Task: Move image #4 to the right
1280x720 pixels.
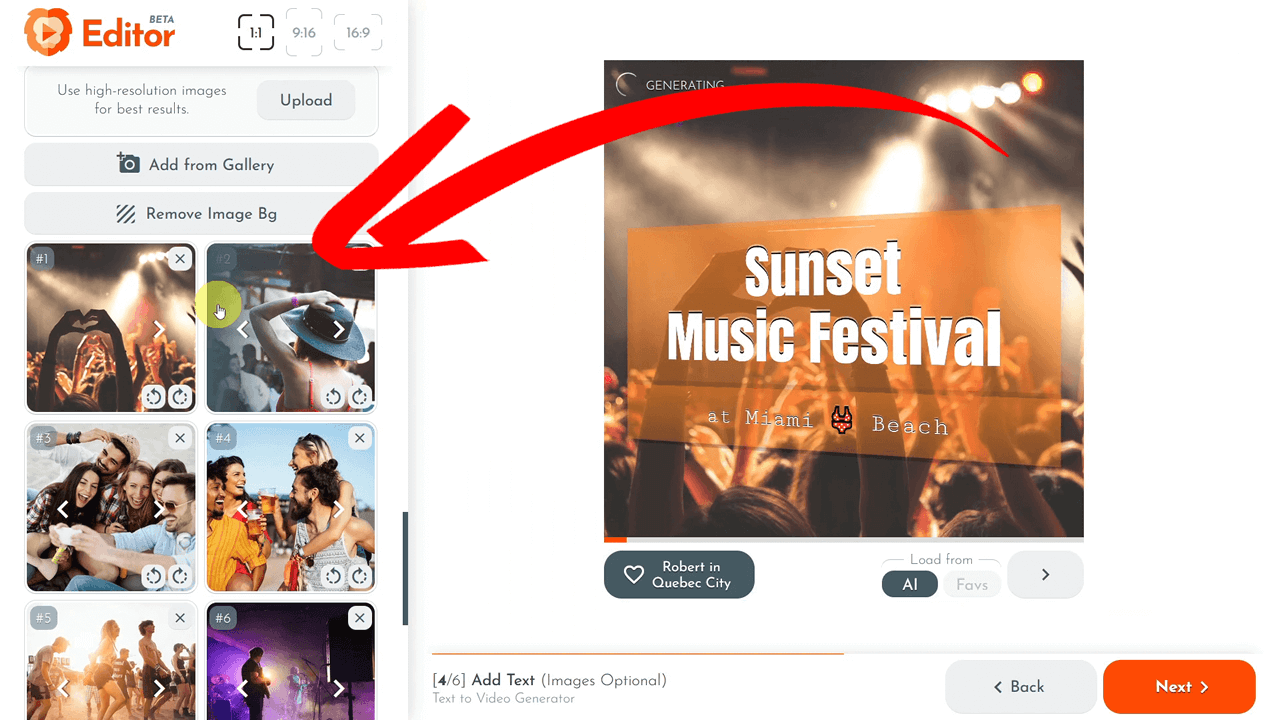Action: (339, 509)
